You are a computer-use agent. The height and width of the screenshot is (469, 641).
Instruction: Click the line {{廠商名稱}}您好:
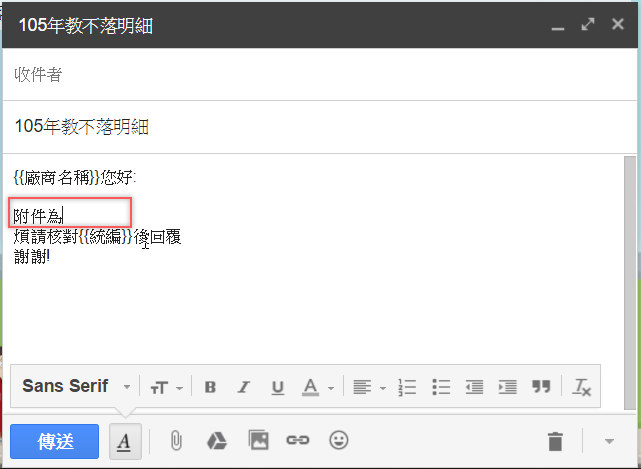pos(75,178)
